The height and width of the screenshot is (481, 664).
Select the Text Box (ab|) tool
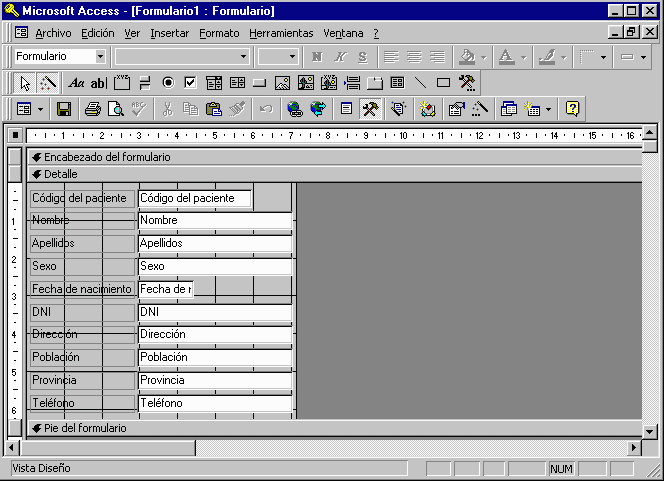pos(99,83)
